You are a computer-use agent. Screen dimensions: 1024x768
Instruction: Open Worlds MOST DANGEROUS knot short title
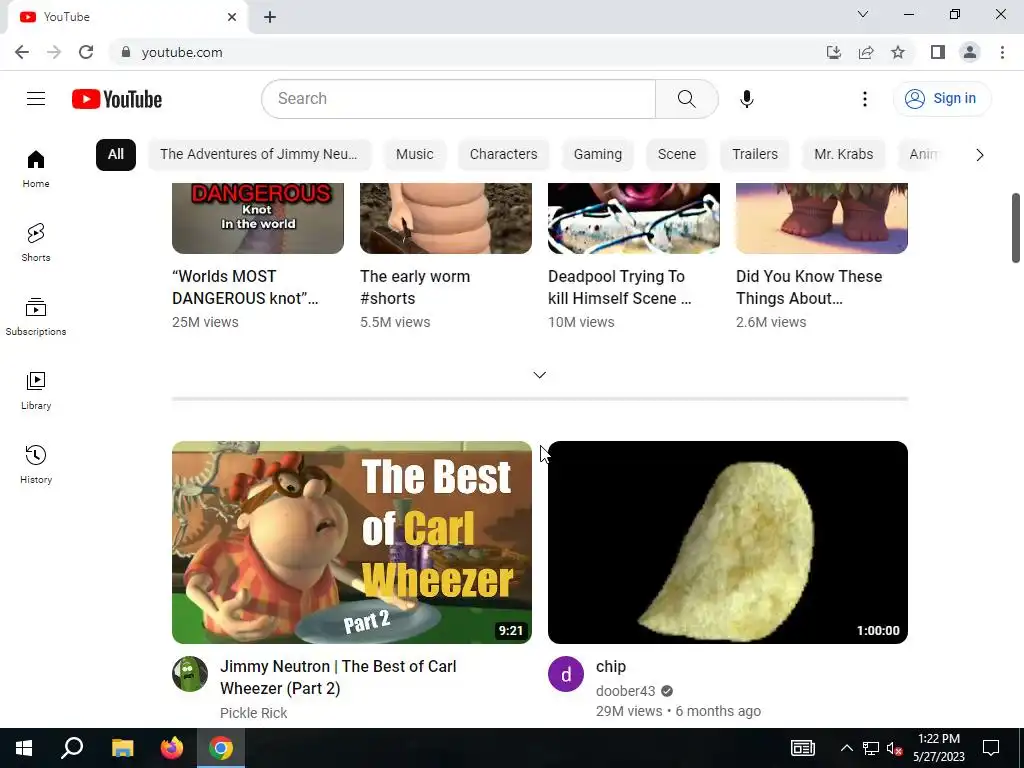pos(246,287)
